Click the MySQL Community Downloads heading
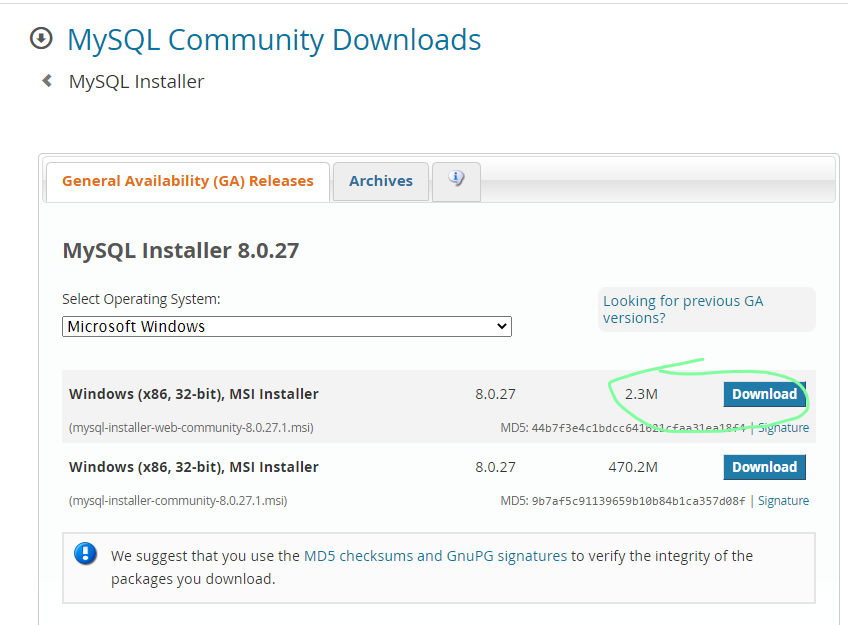Screen dimensions: 848x625 (x=274, y=39)
